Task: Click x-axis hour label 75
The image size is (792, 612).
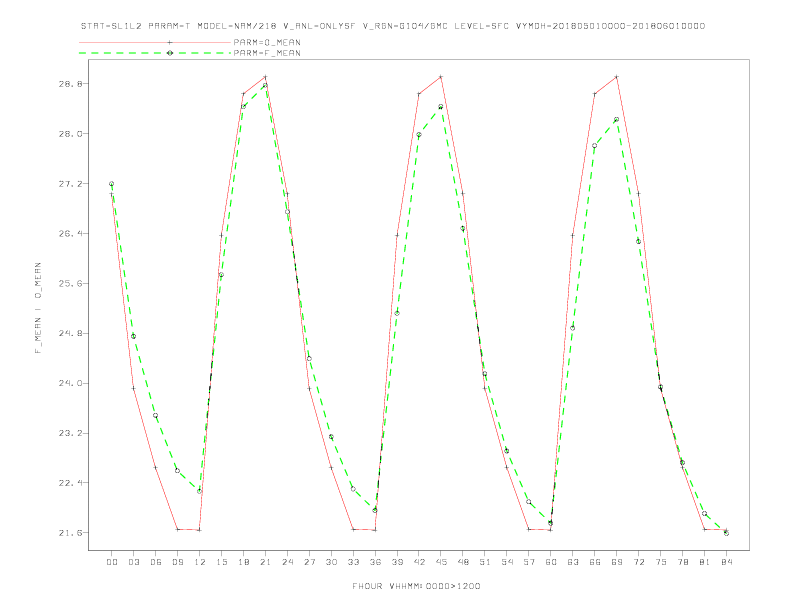Action: [x=661, y=562]
